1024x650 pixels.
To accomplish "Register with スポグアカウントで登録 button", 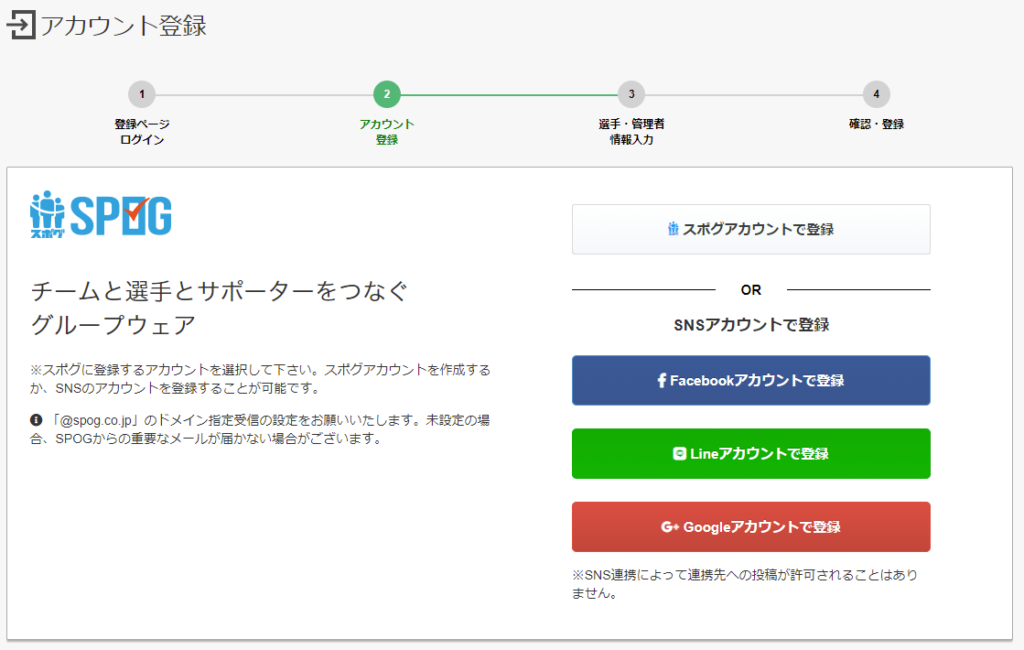I will 751,229.
